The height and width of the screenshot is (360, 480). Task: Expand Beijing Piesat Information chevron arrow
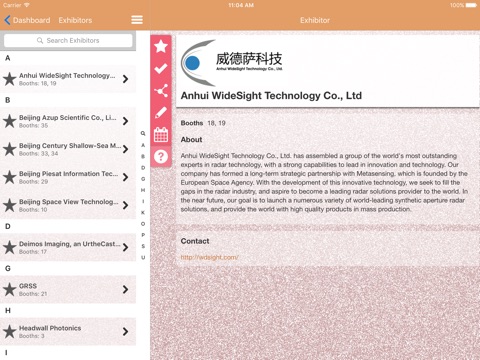[x=126, y=177]
